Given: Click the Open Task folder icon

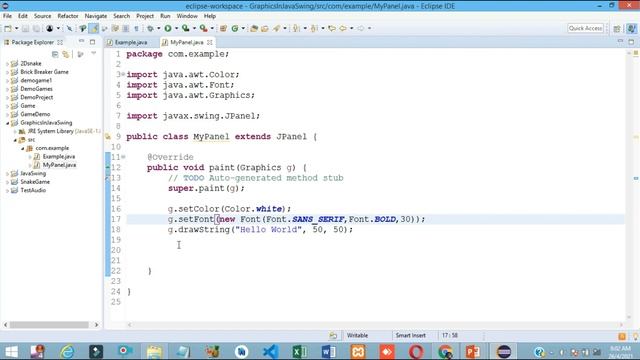Looking at the screenshot, I should (264, 28).
